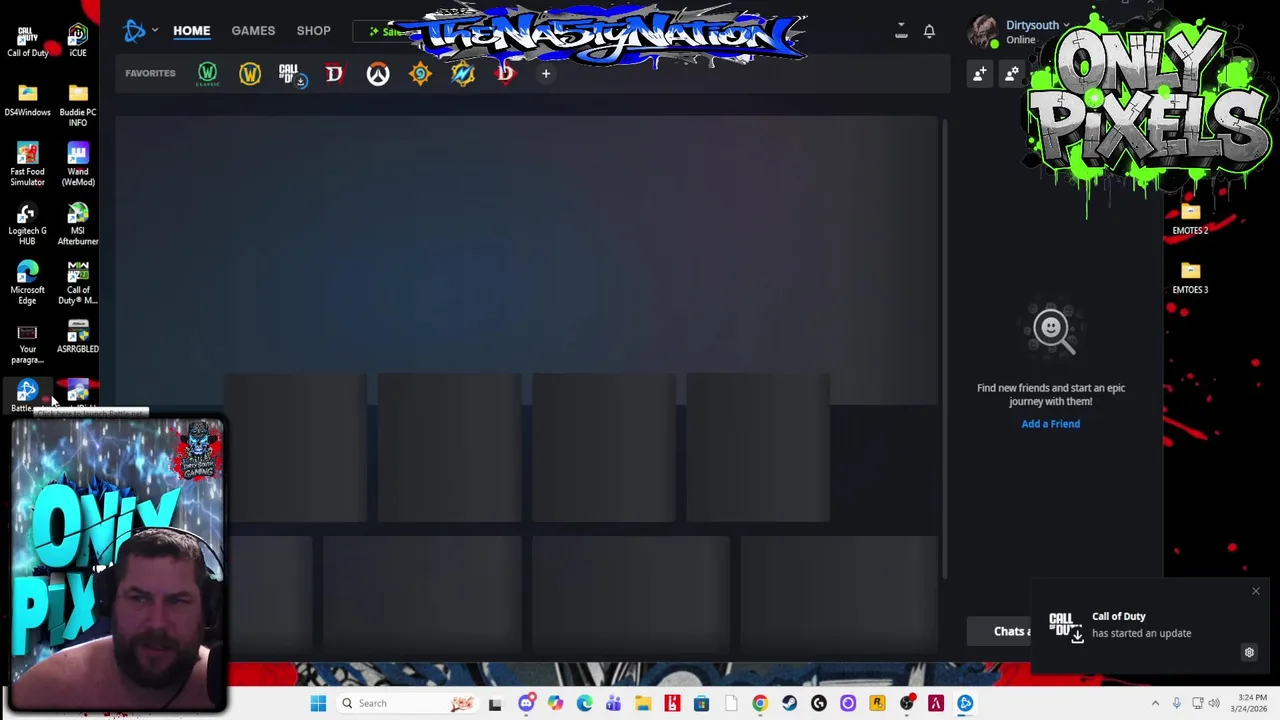This screenshot has width=1280, height=720.
Task: Click the Add a Friend link
Action: 1050,424
